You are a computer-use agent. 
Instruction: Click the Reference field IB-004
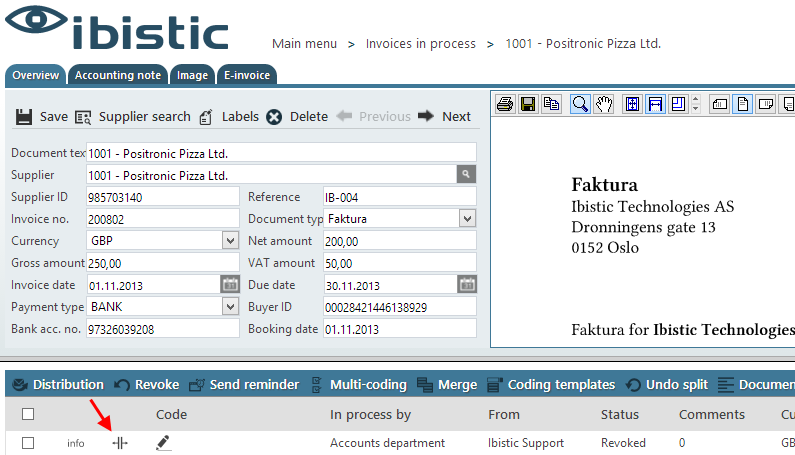click(x=400, y=197)
